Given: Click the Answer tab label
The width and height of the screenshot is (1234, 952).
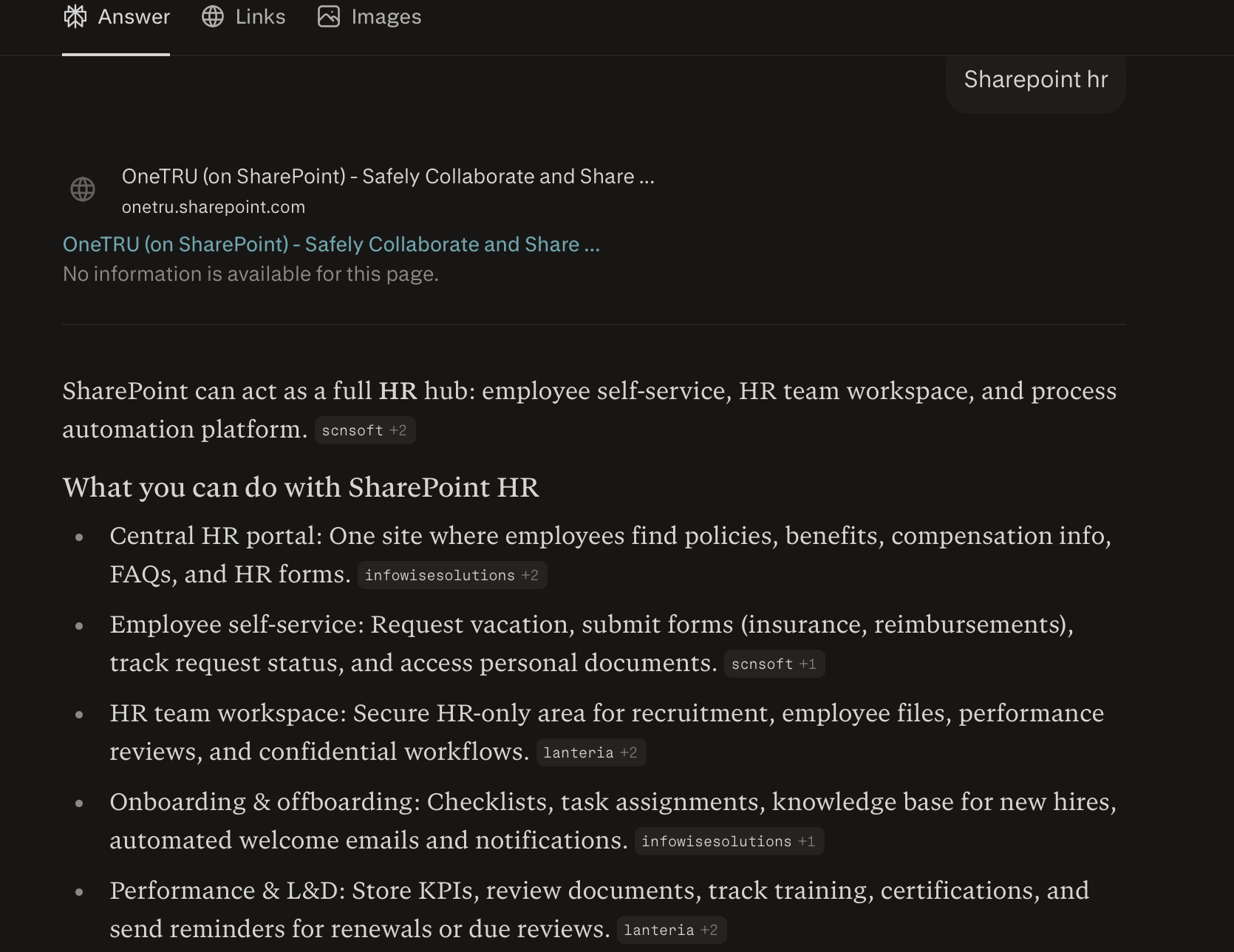Looking at the screenshot, I should (x=134, y=16).
